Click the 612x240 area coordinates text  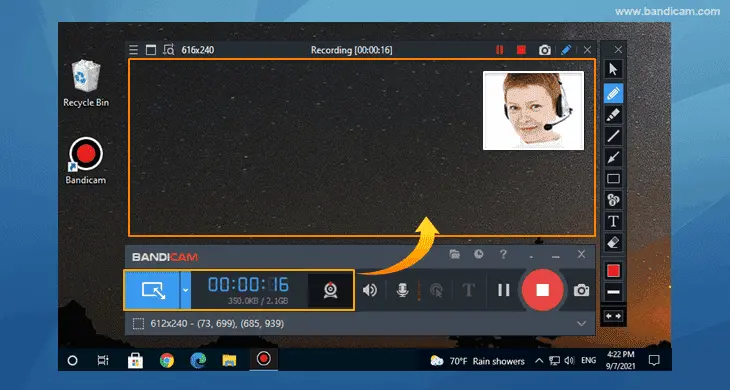tap(217, 323)
